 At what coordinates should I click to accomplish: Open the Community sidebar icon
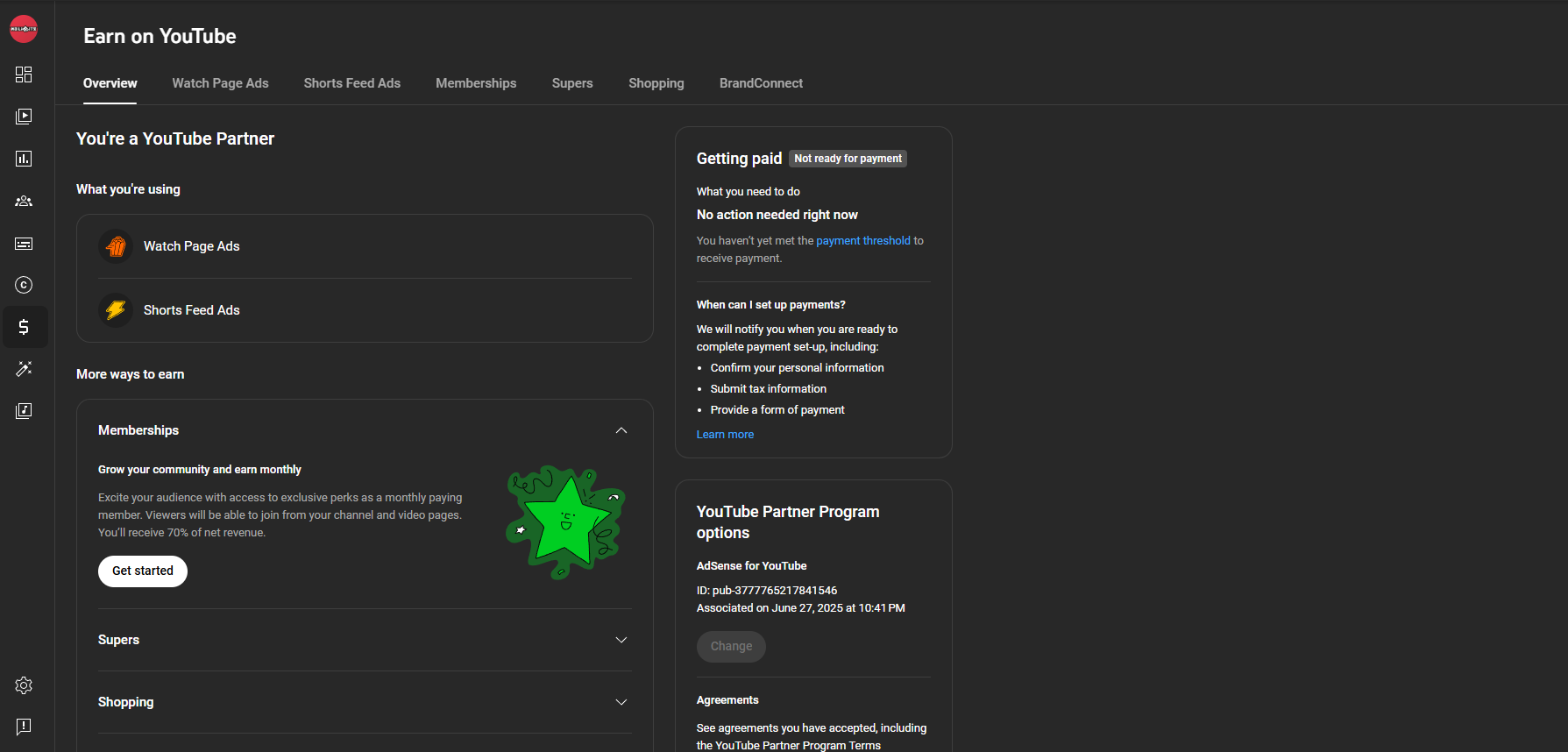click(24, 201)
